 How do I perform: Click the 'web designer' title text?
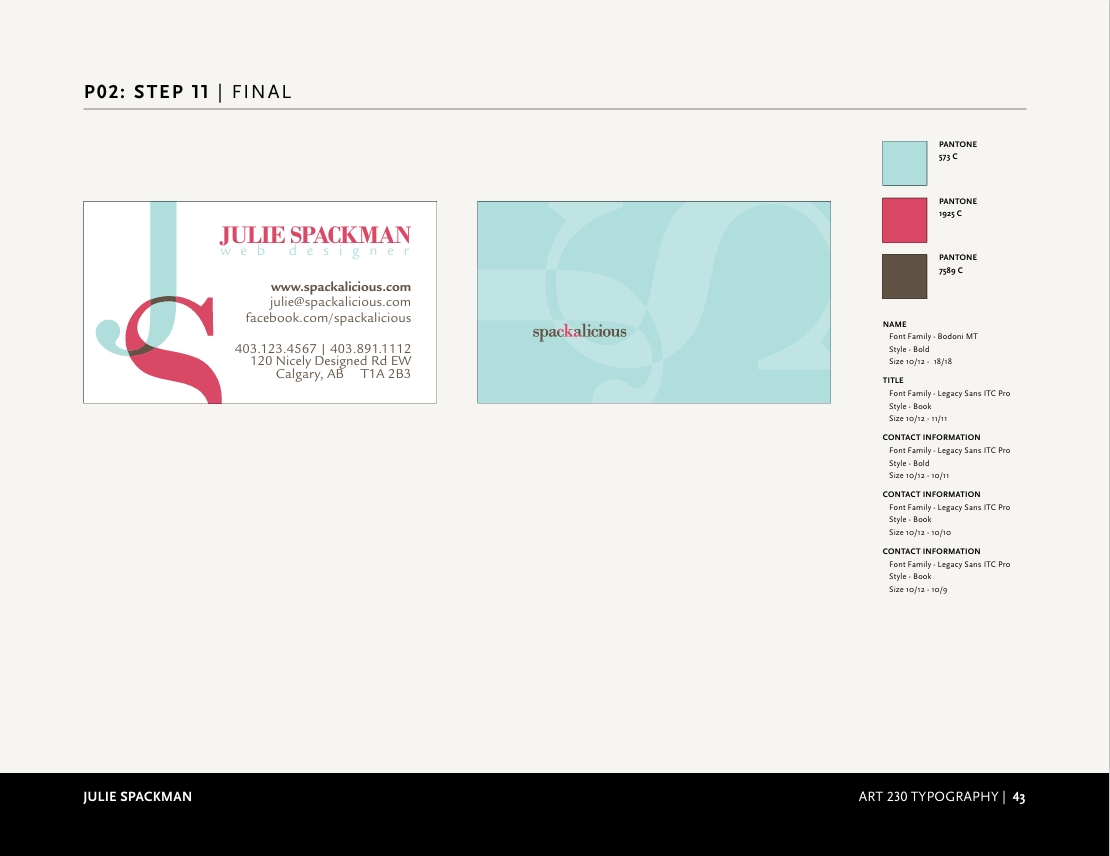click(315, 251)
